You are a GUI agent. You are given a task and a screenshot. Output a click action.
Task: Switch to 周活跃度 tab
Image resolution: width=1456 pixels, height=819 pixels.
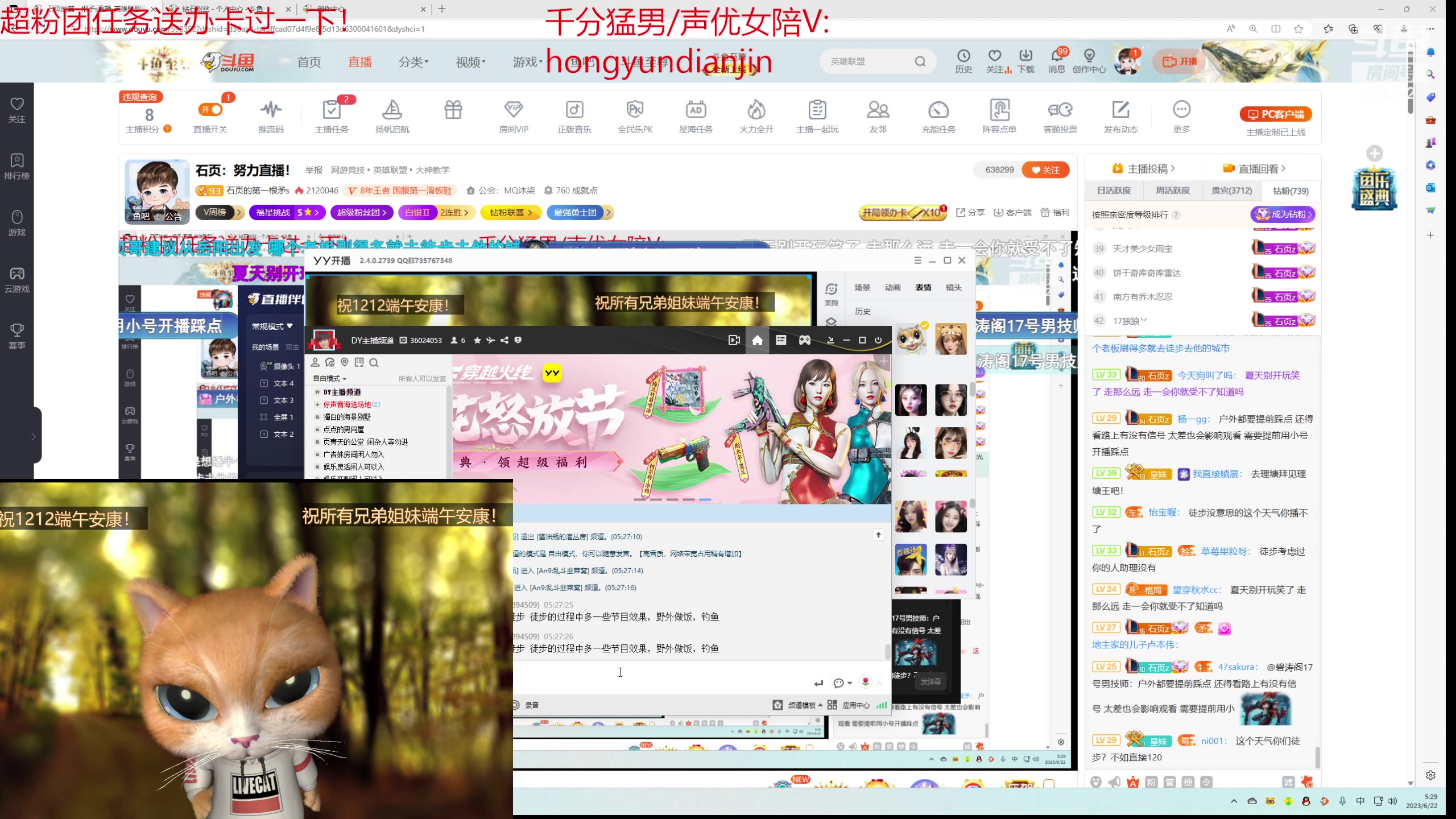[x=1172, y=191]
